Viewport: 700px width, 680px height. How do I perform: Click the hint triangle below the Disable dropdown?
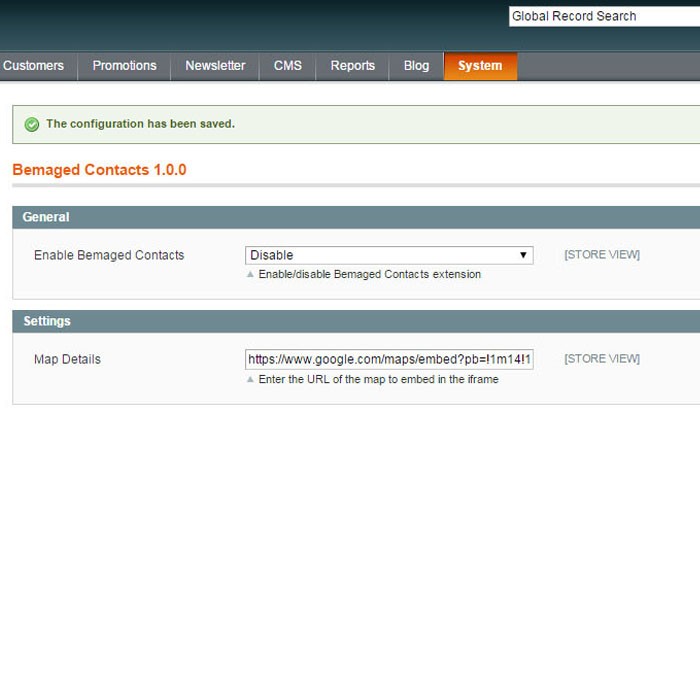[x=250, y=274]
